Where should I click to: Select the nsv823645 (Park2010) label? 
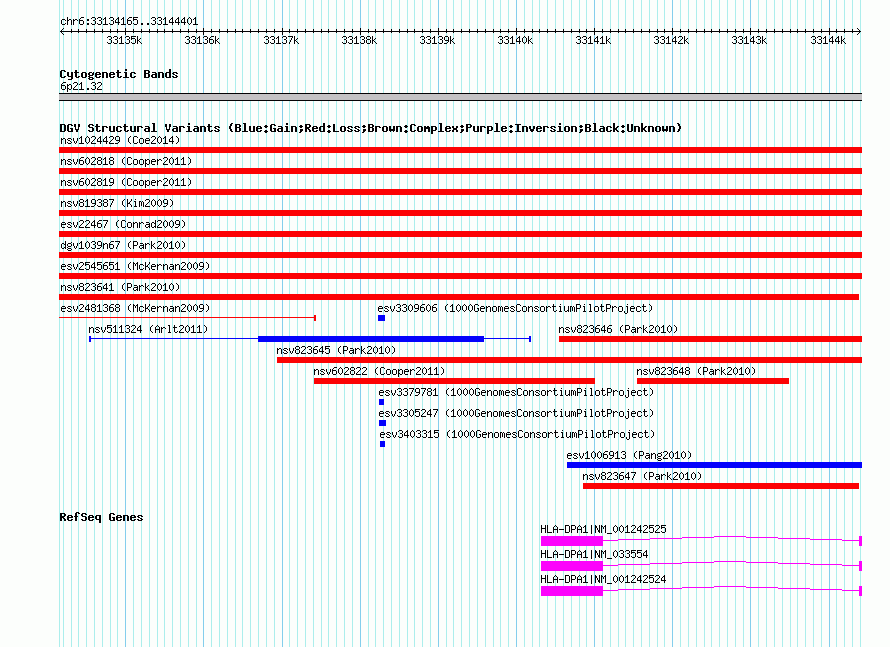336,350
